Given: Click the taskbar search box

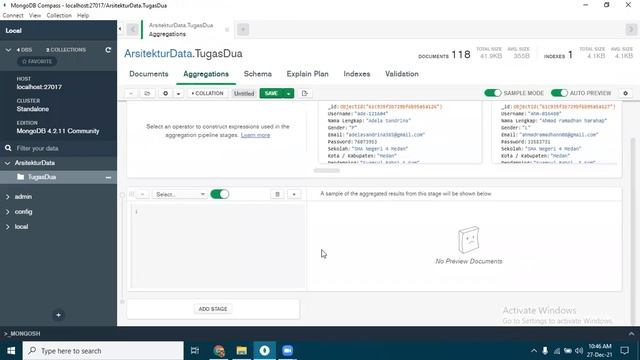Looking at the screenshot, I should click(x=103, y=351).
